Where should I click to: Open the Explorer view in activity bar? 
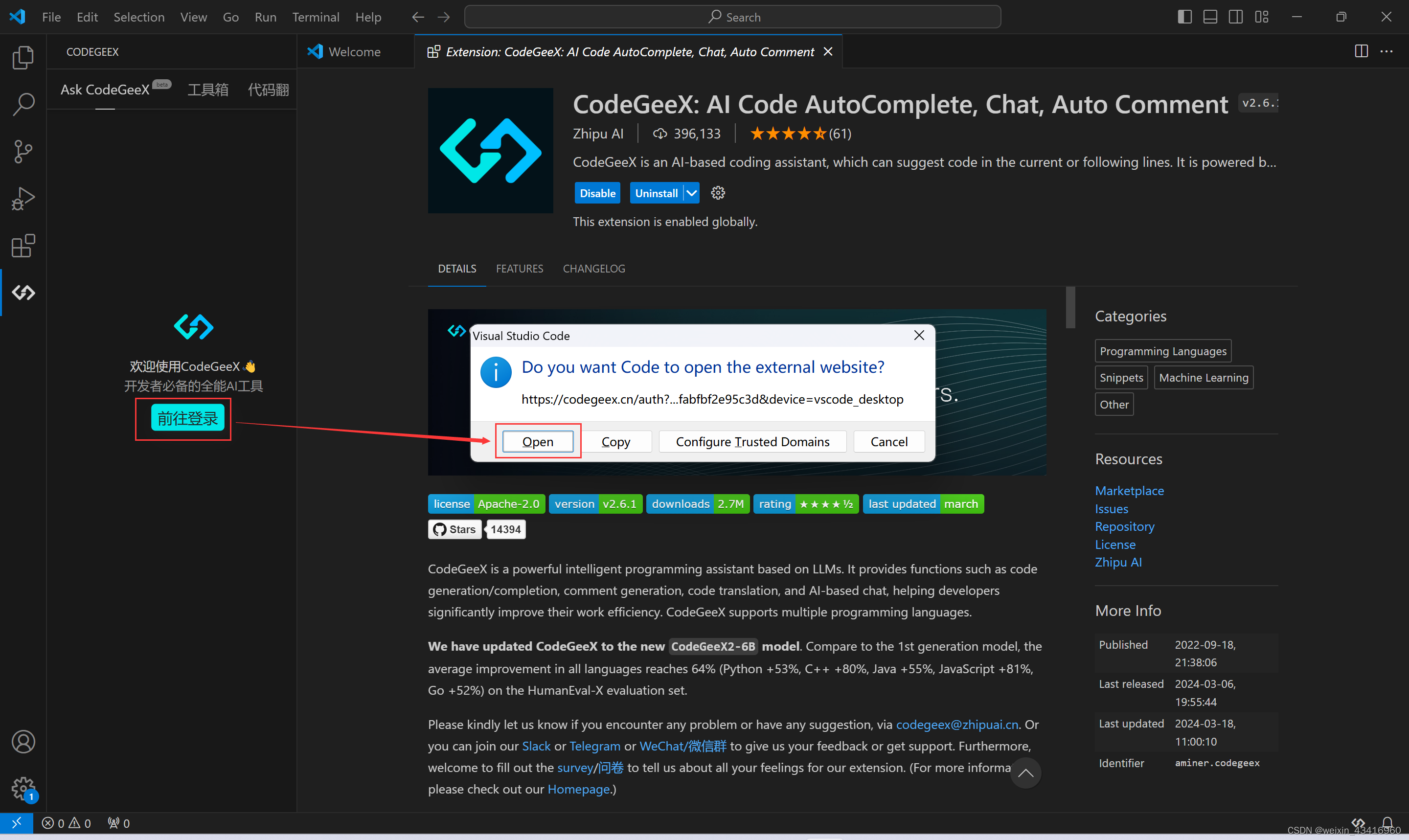23,58
